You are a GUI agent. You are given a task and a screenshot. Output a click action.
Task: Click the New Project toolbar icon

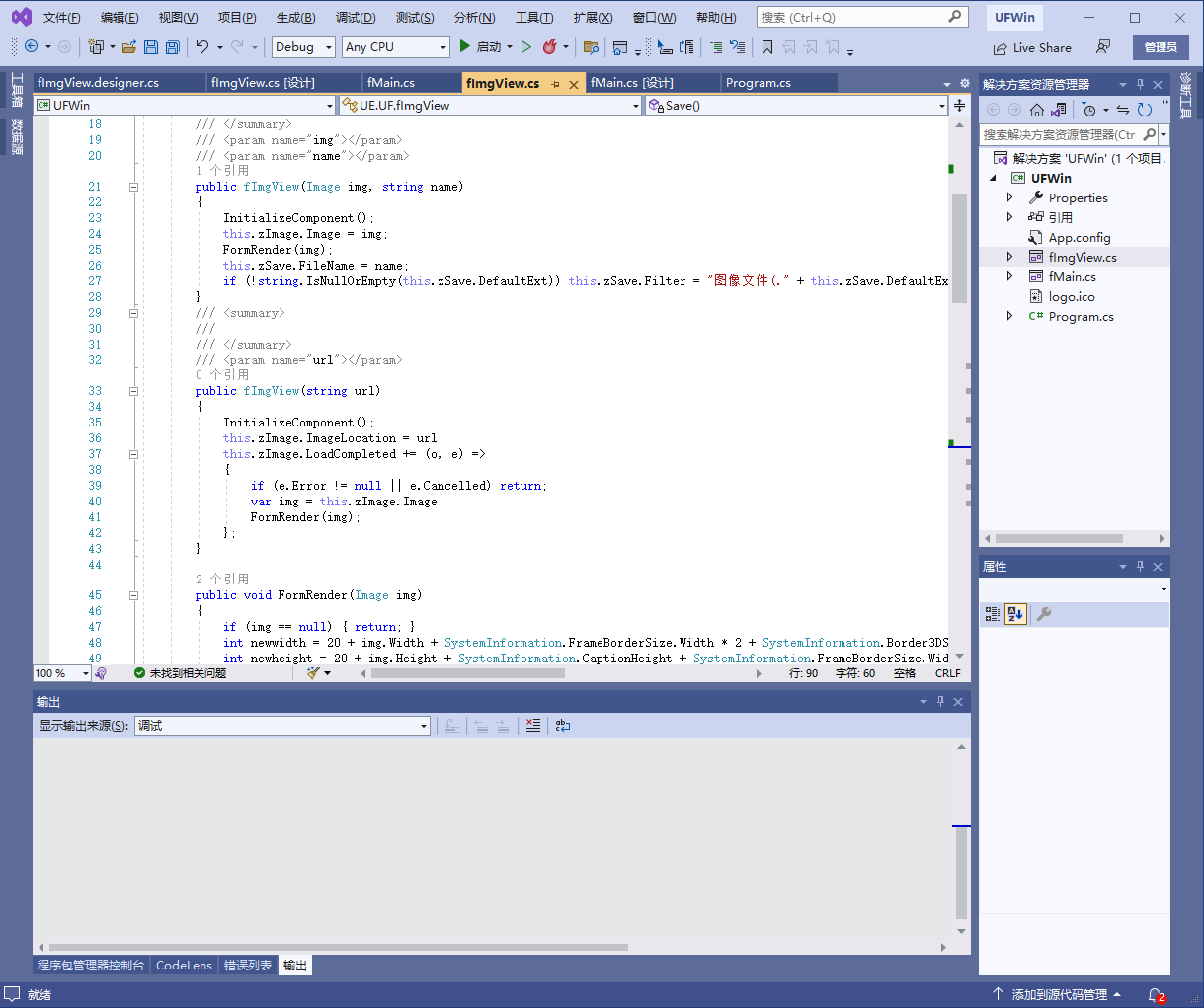point(96,46)
